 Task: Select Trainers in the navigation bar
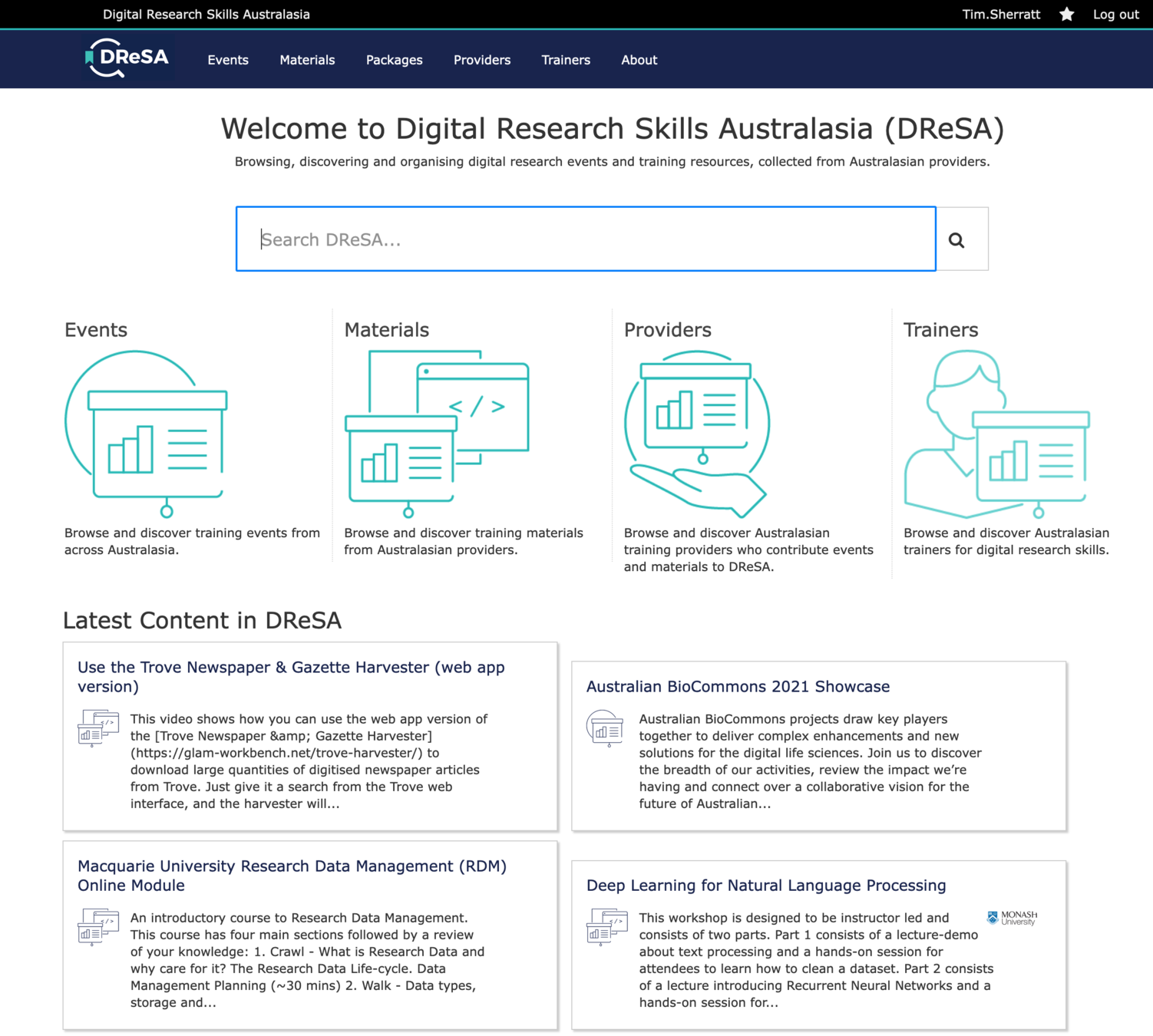566,60
